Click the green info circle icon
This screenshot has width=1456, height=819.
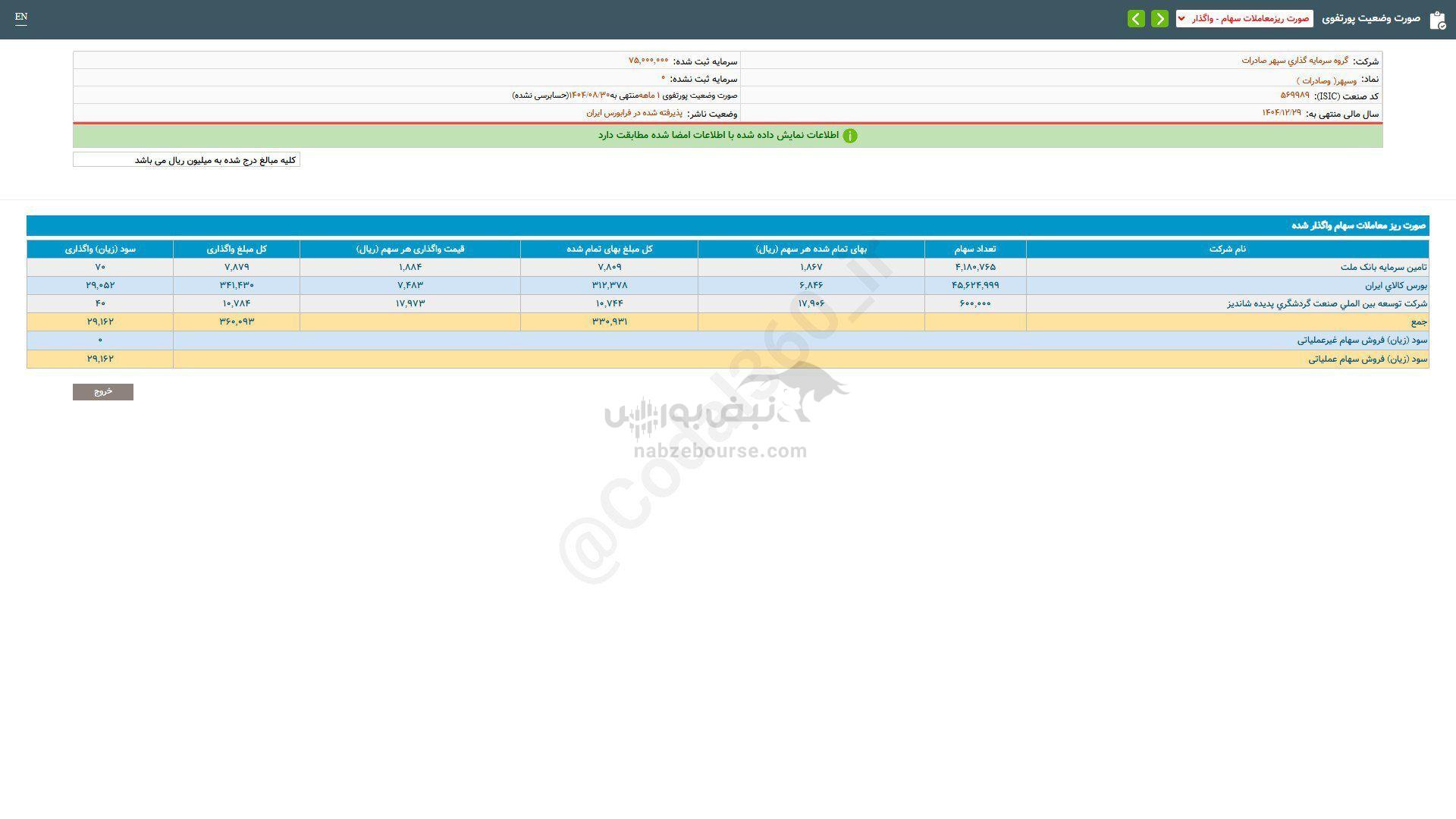coord(850,136)
